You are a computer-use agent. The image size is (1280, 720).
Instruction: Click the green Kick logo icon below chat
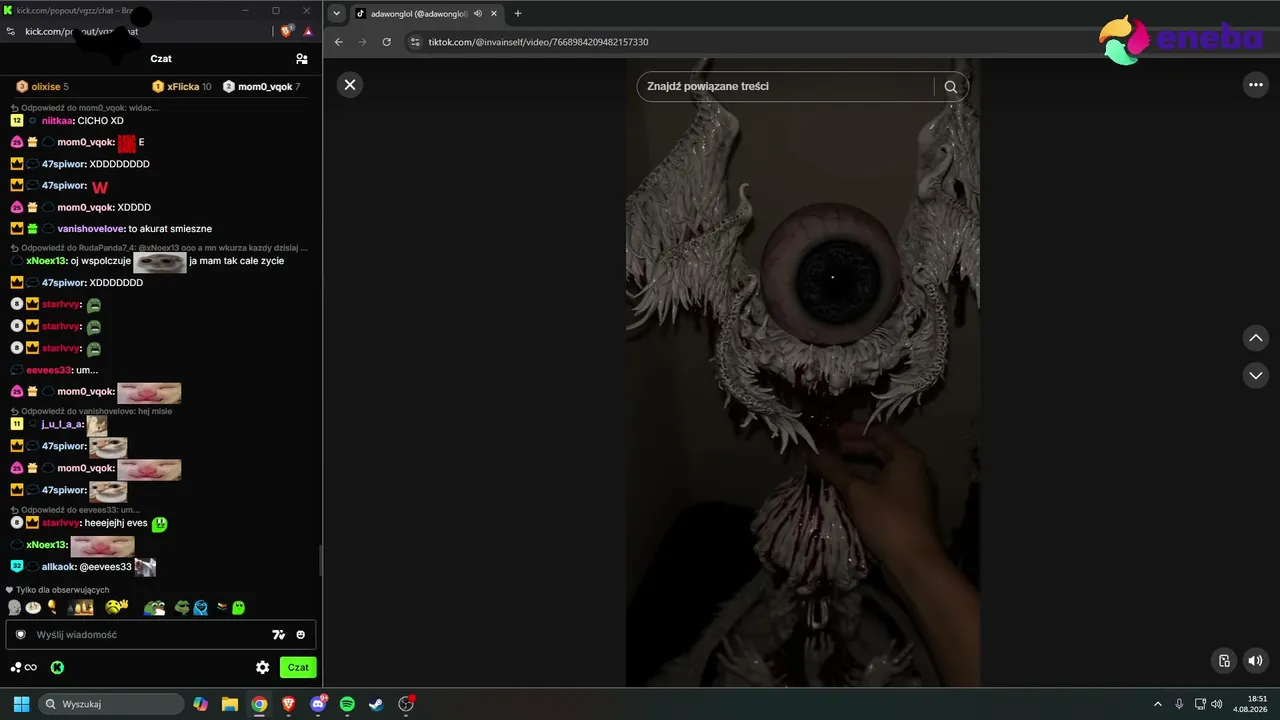coord(57,667)
